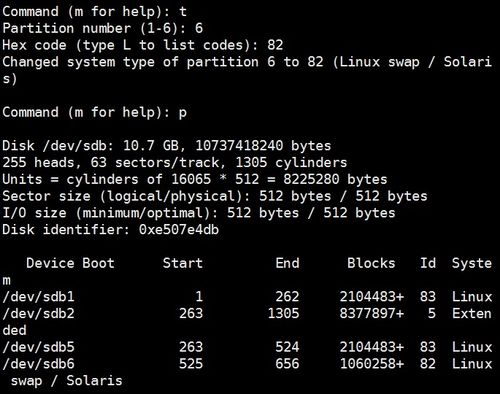Click the Start column header

tap(183, 263)
